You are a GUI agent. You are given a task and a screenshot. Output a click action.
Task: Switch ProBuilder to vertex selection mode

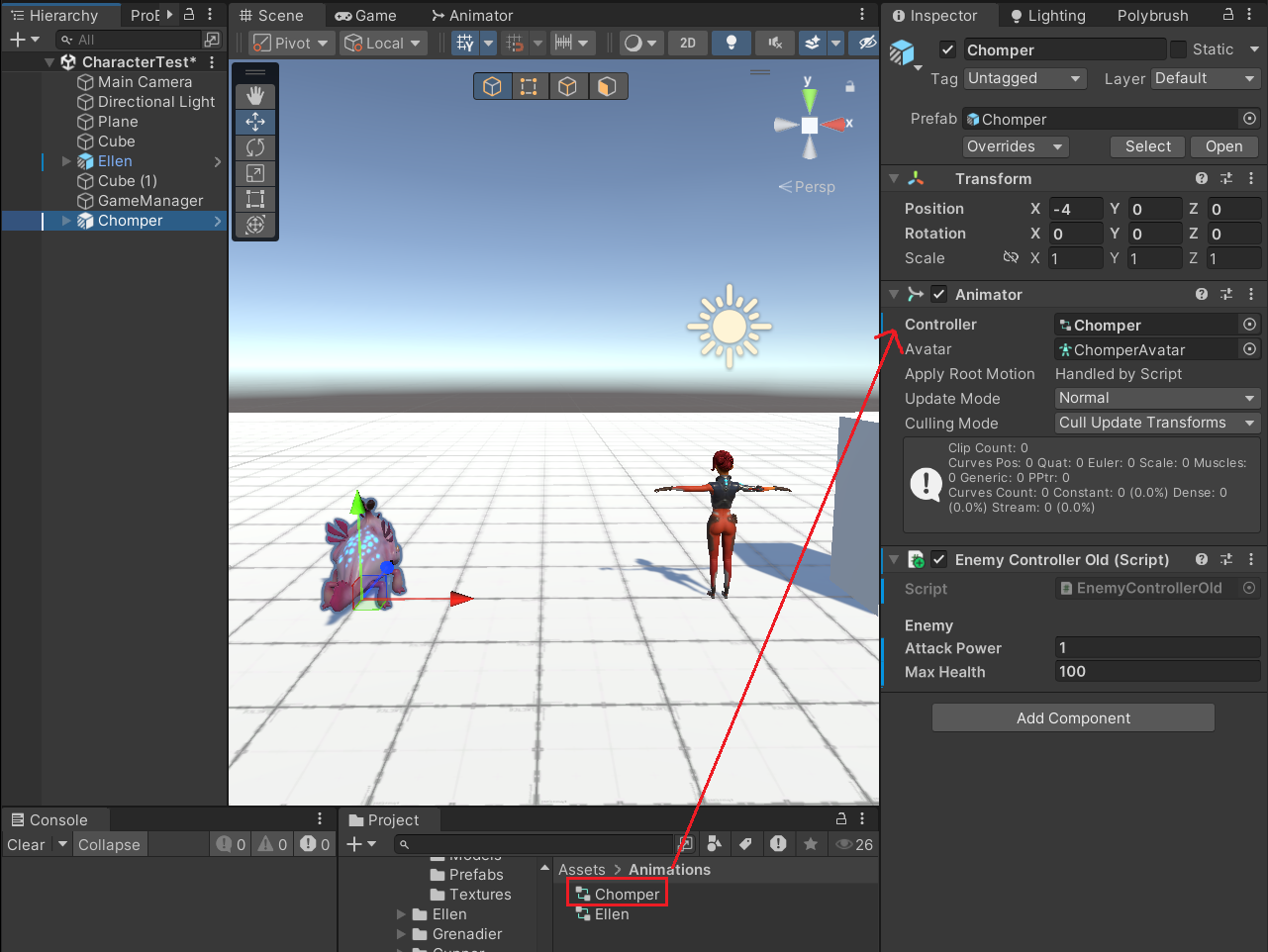[529, 87]
